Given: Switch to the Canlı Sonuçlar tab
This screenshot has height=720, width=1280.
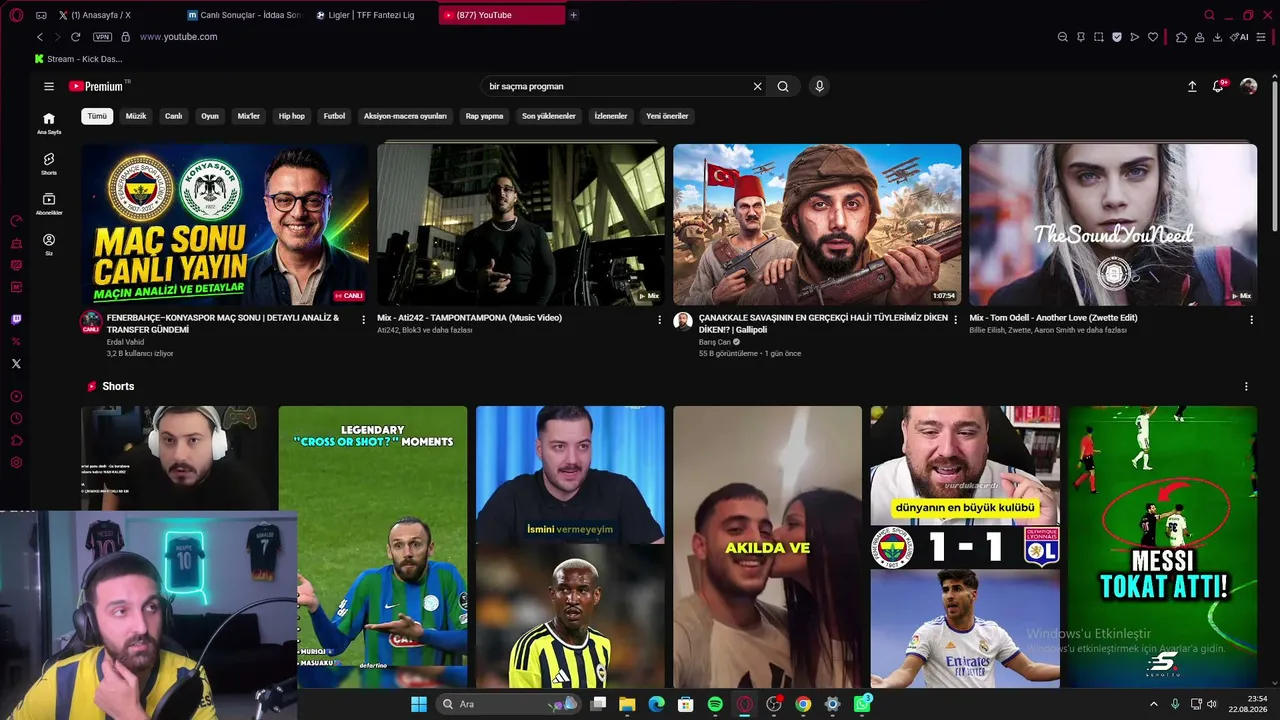Looking at the screenshot, I should (x=244, y=15).
